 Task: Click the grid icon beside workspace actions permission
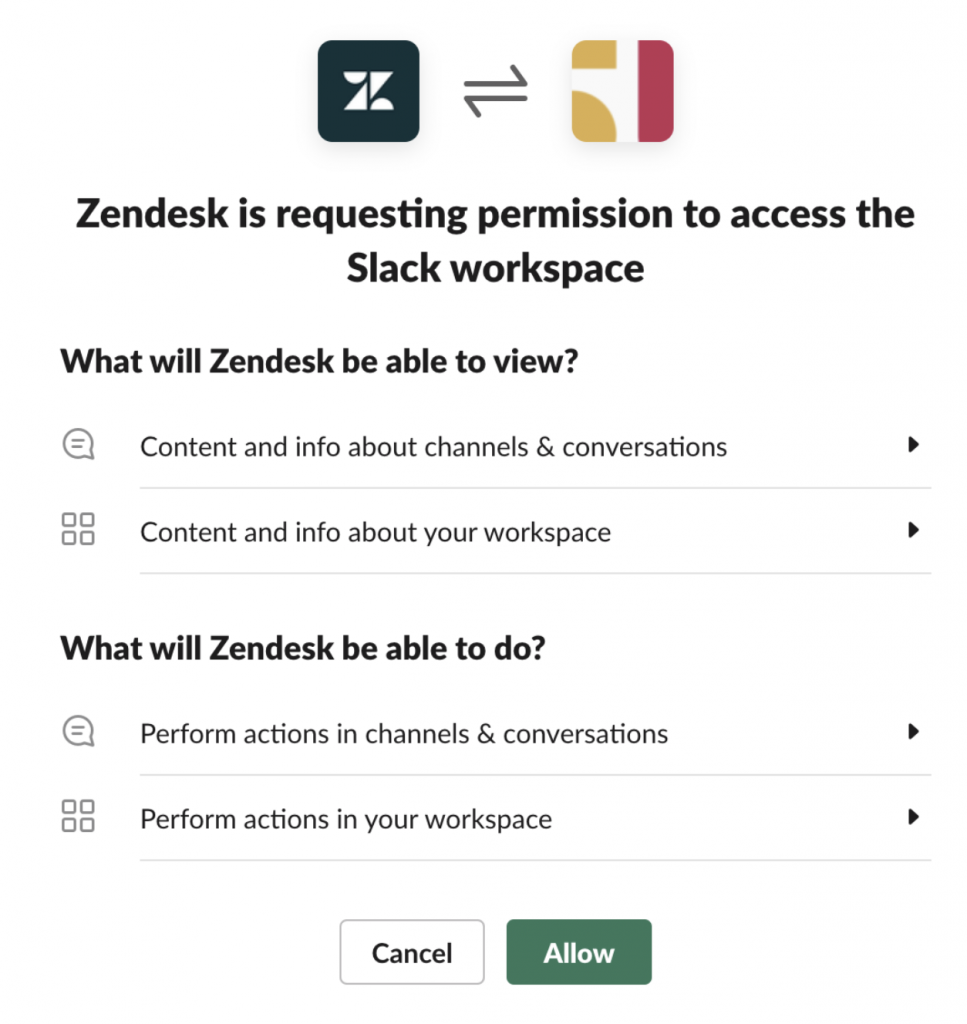click(x=78, y=817)
